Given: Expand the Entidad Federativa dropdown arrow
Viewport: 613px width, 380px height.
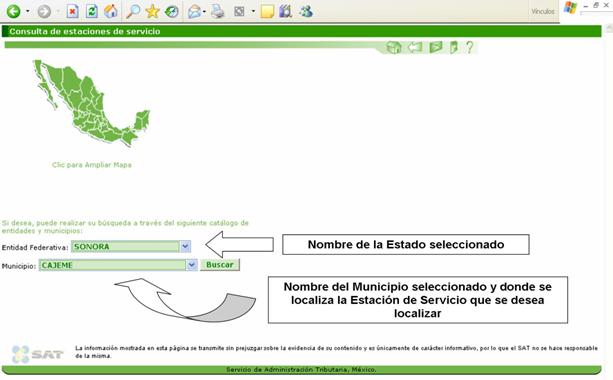Looking at the screenshot, I should pos(185,246).
